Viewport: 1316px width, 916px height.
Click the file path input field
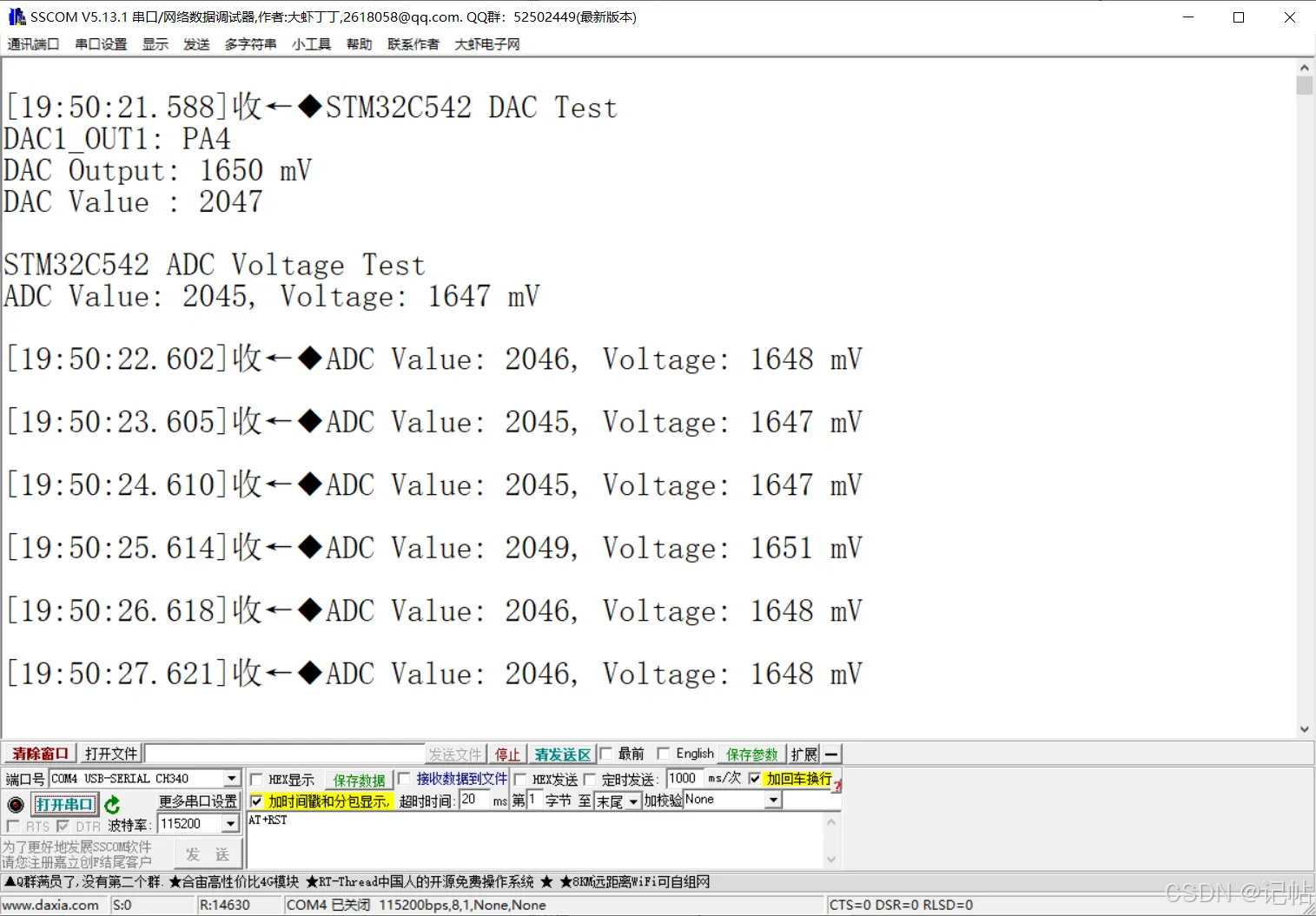(x=285, y=754)
